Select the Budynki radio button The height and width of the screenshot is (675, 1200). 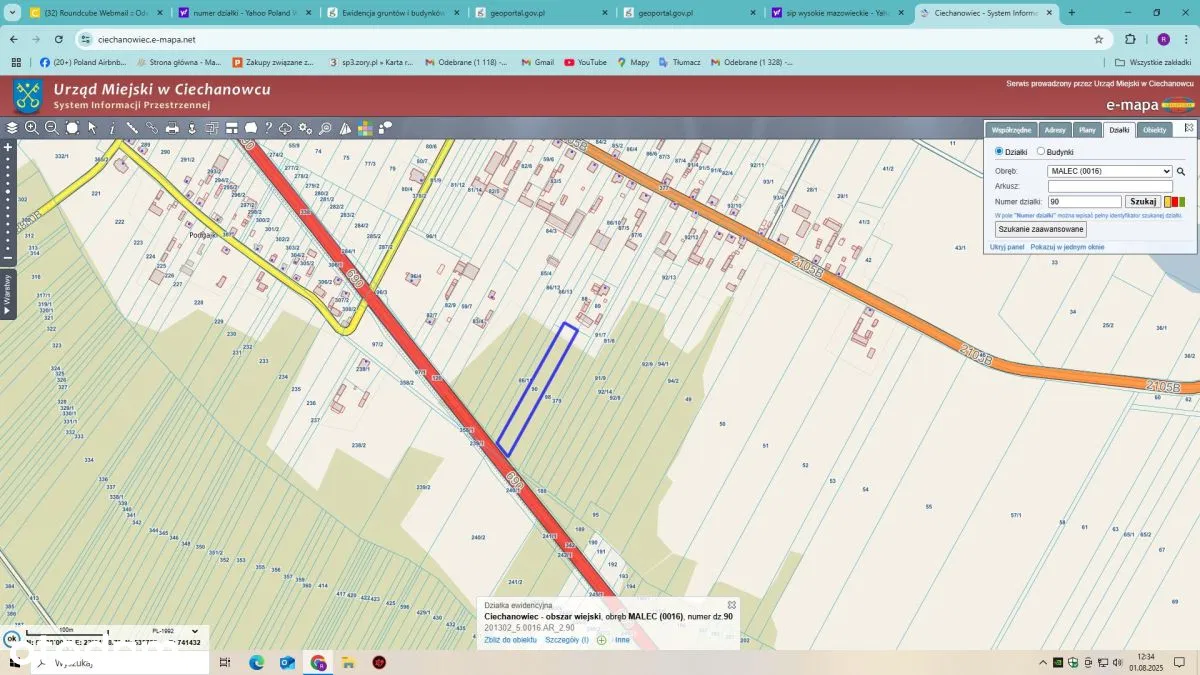point(1041,152)
